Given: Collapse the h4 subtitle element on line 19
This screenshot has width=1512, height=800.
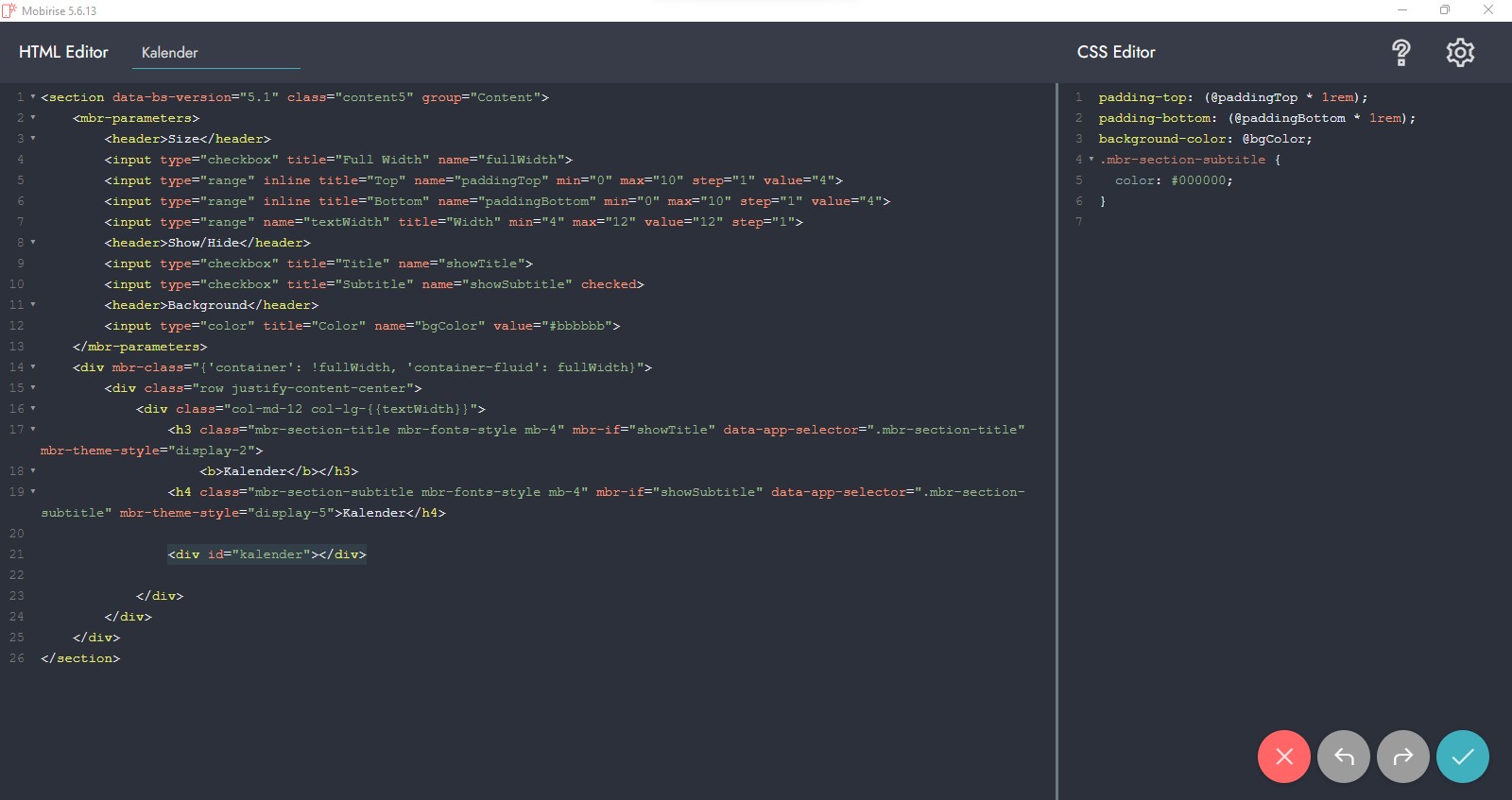Looking at the screenshot, I should (x=33, y=492).
